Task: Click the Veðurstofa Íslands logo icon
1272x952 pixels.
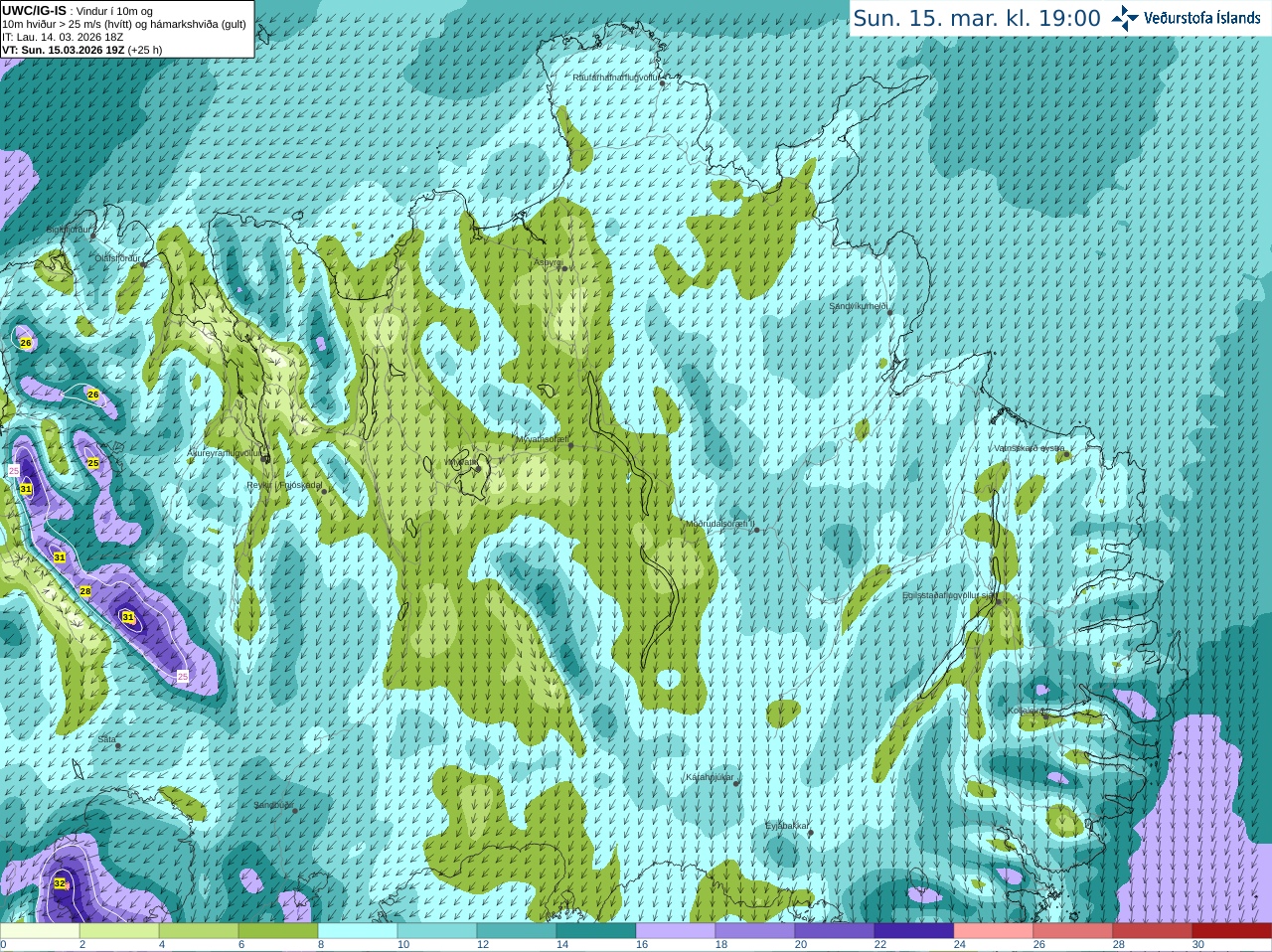Action: click(x=1125, y=18)
